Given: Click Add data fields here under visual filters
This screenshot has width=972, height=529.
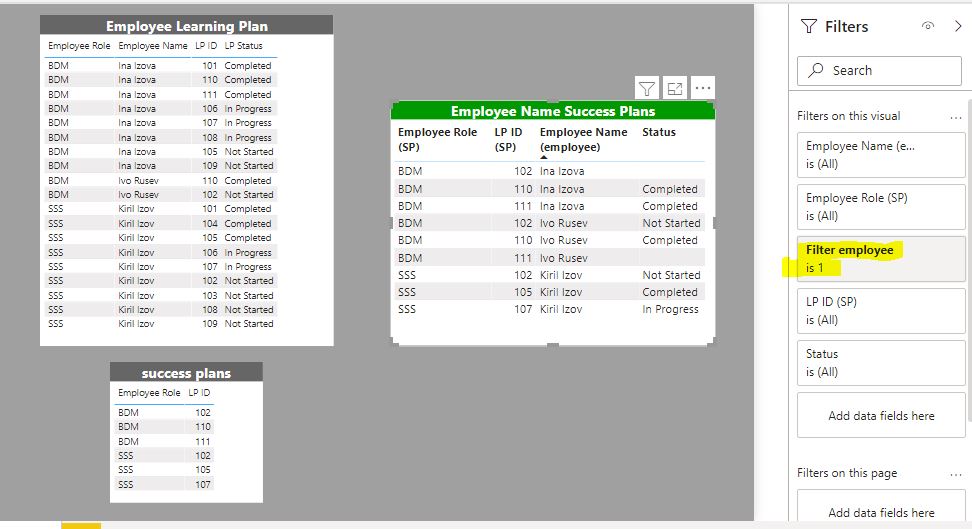Looking at the screenshot, I should coord(881,416).
